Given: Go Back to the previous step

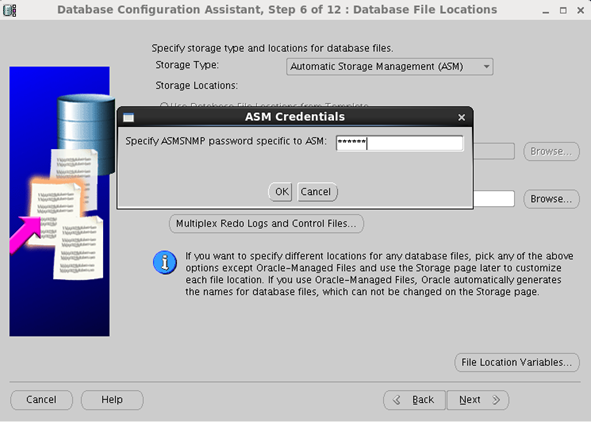Looking at the screenshot, I should [x=415, y=399].
